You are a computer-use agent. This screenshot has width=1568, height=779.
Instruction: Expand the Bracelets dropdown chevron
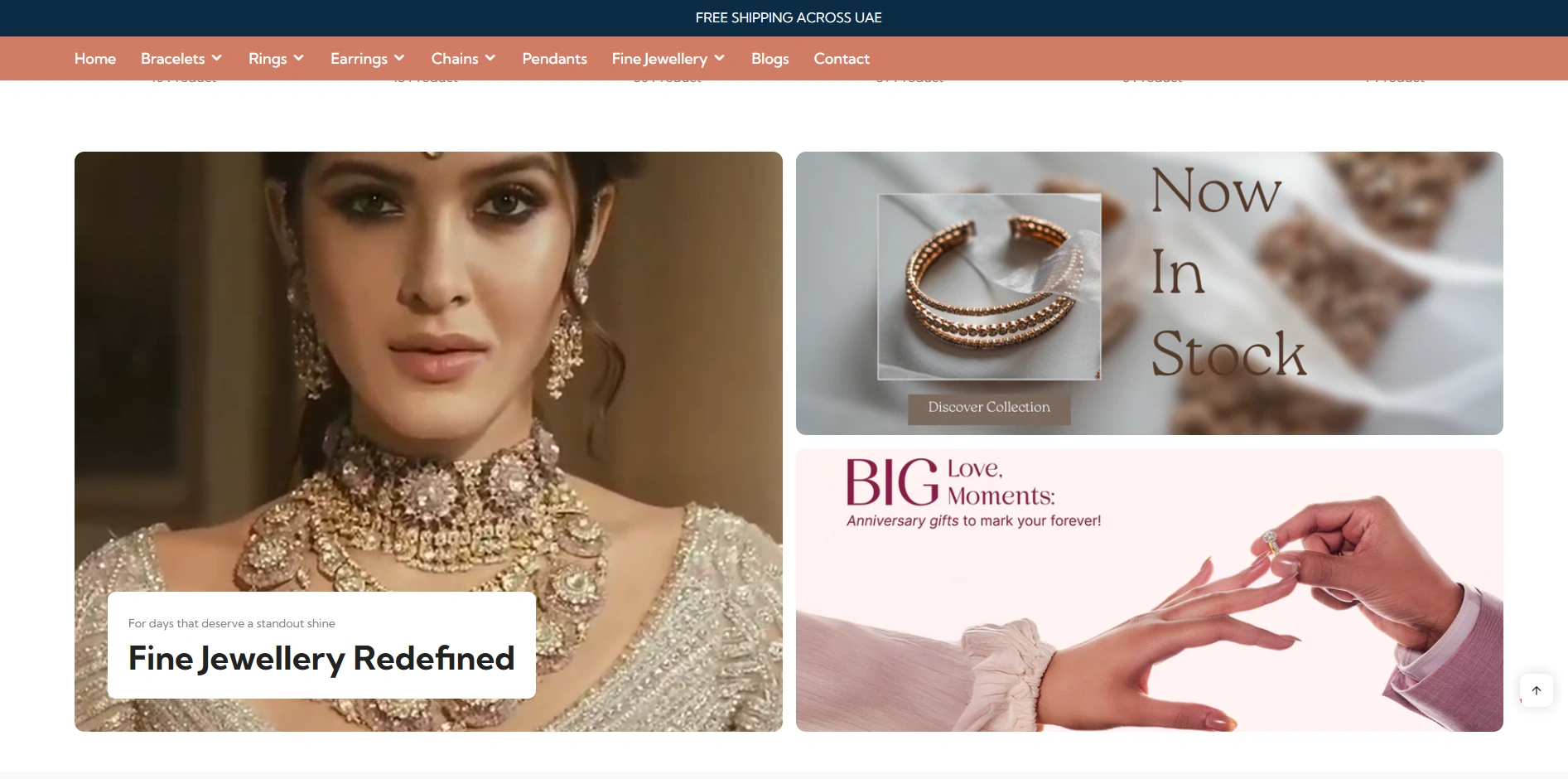point(217,58)
